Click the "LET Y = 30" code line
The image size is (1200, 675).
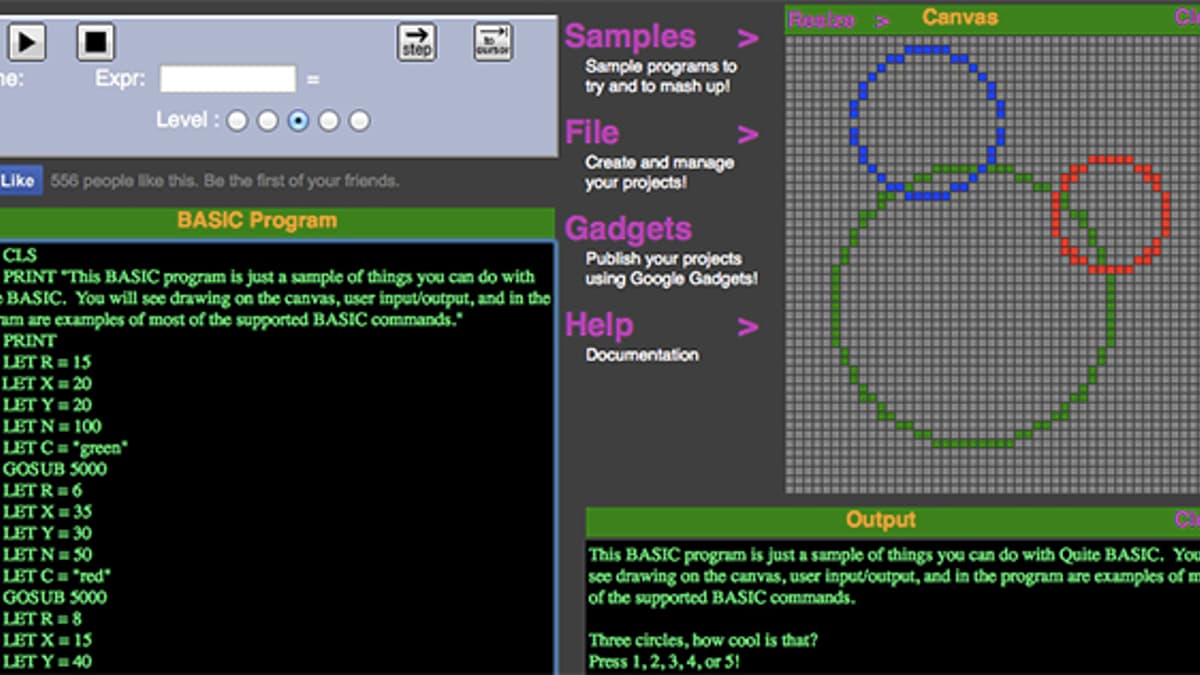point(47,533)
